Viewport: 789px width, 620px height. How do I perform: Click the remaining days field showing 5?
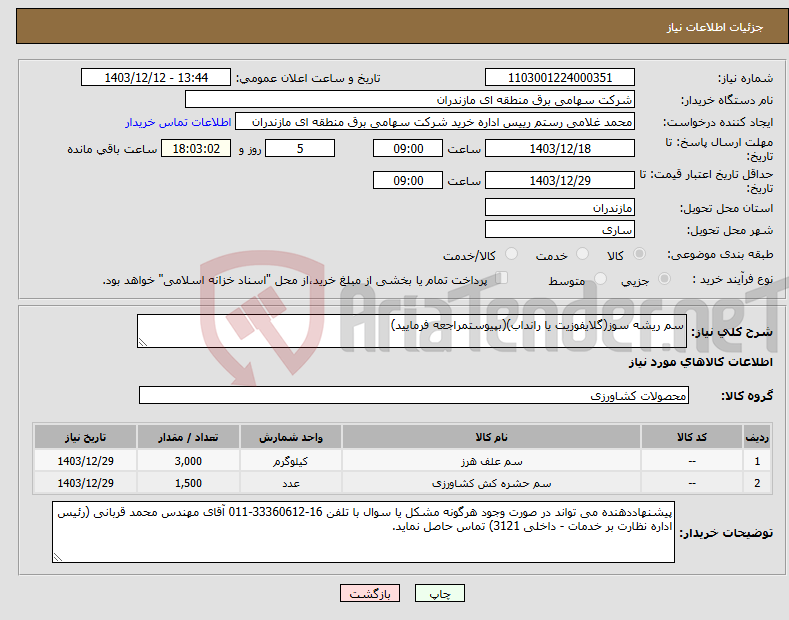300,148
